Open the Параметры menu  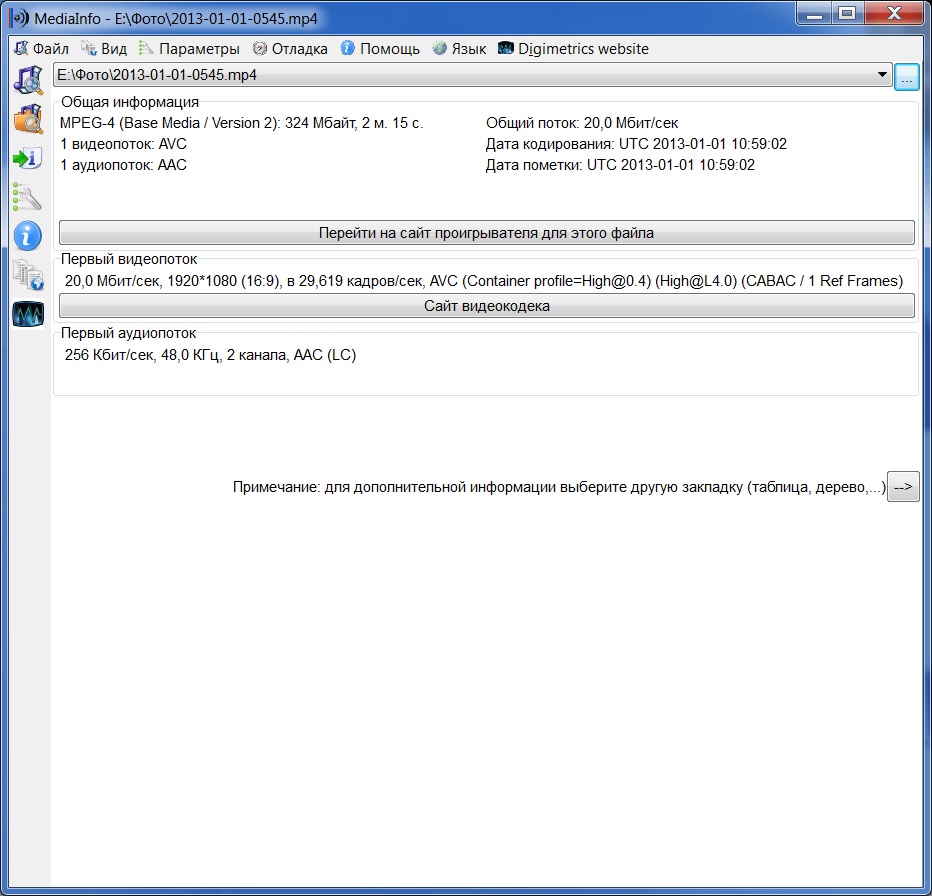(189, 49)
